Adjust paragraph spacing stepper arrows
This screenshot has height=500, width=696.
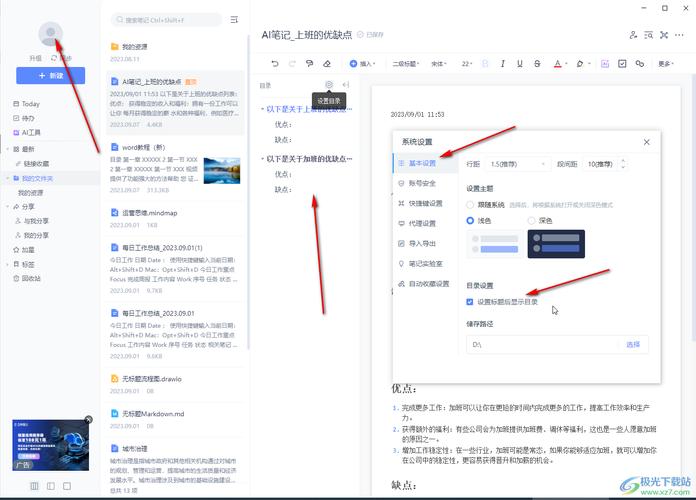(623, 164)
